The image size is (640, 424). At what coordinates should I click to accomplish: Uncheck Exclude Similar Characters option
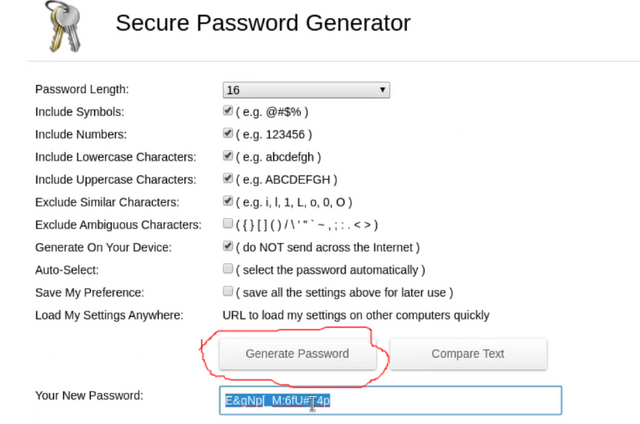click(228, 201)
